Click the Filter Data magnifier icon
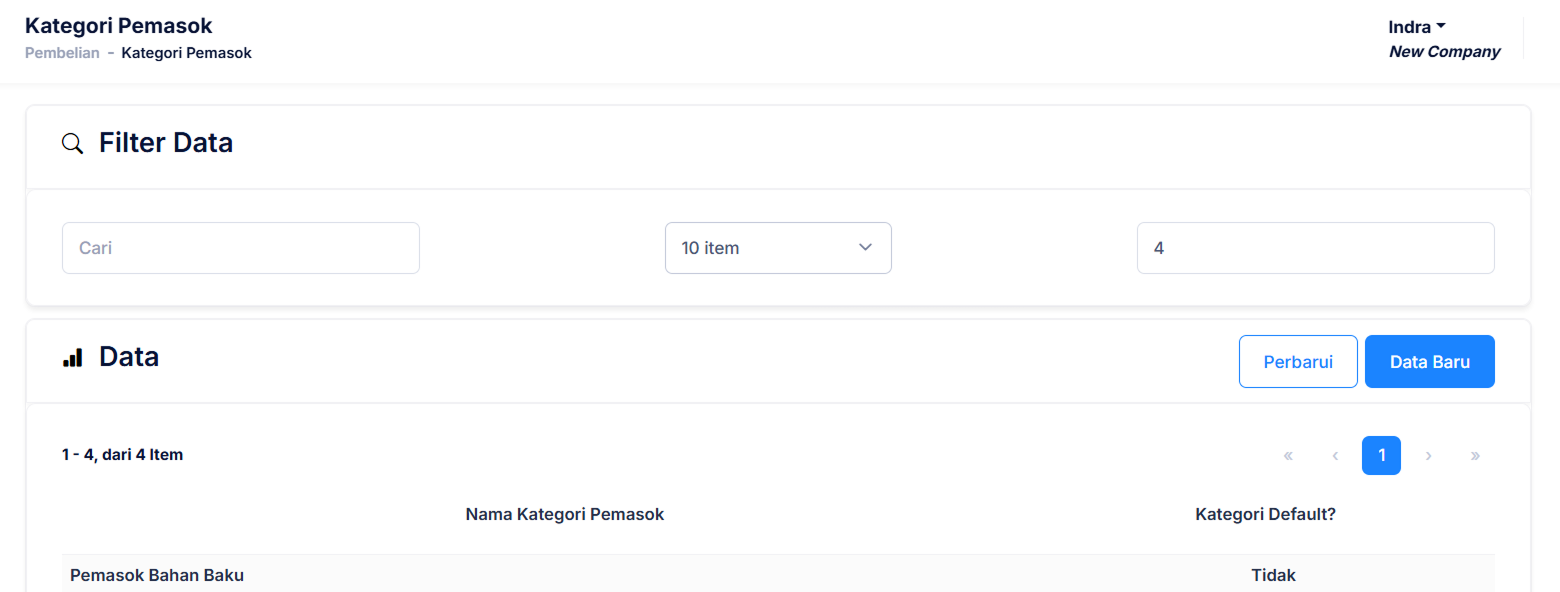This screenshot has width=1560, height=592. click(x=72, y=144)
